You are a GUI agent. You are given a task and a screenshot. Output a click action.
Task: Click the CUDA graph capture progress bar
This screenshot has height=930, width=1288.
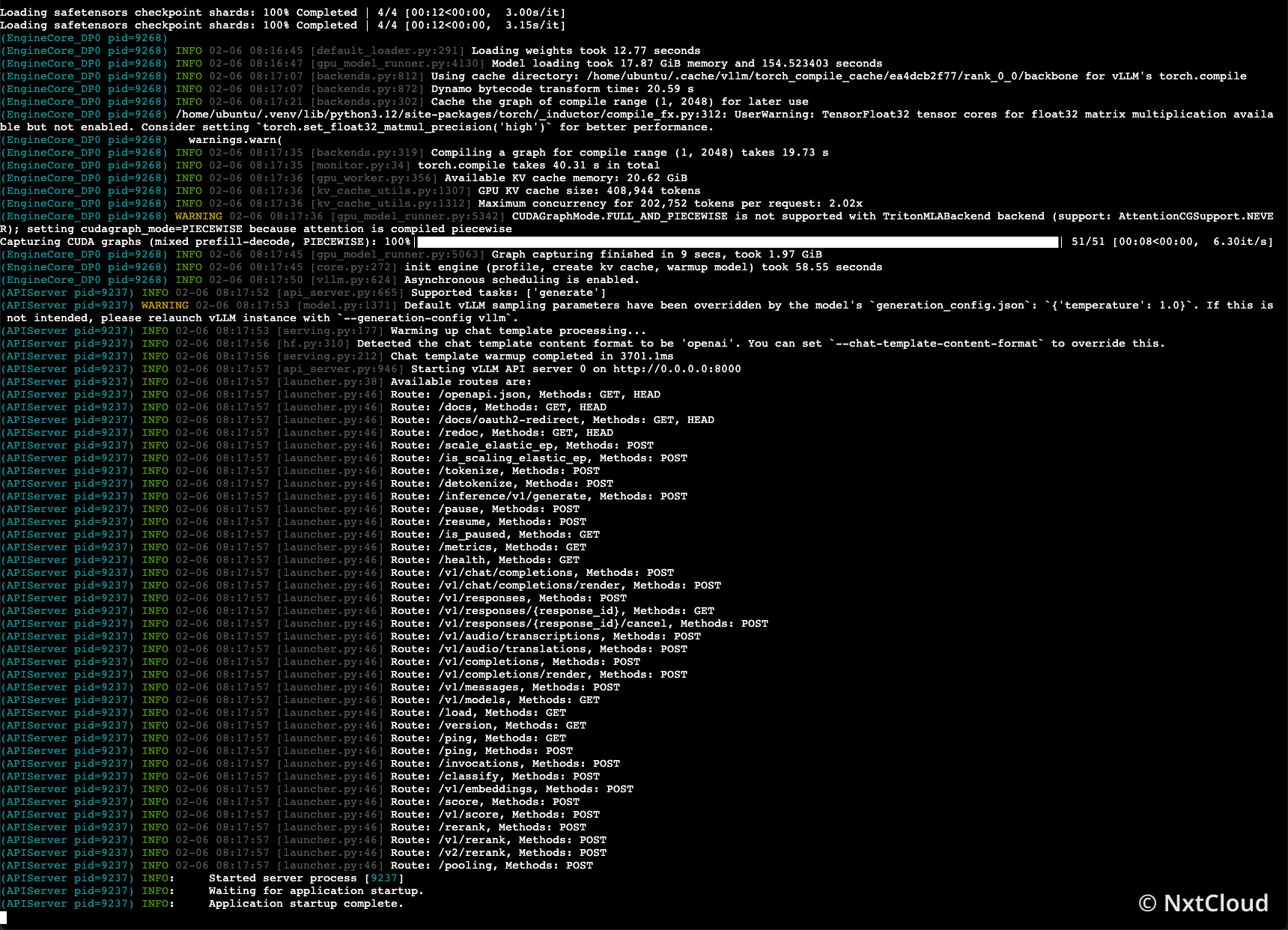[738, 242]
